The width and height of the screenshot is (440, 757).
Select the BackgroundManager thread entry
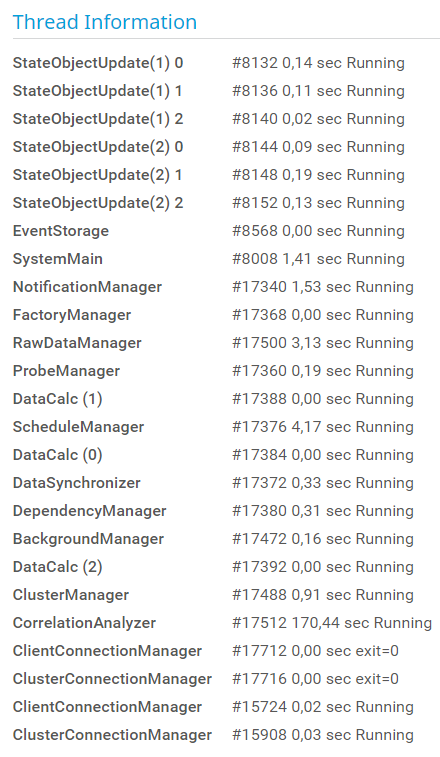tap(88, 539)
